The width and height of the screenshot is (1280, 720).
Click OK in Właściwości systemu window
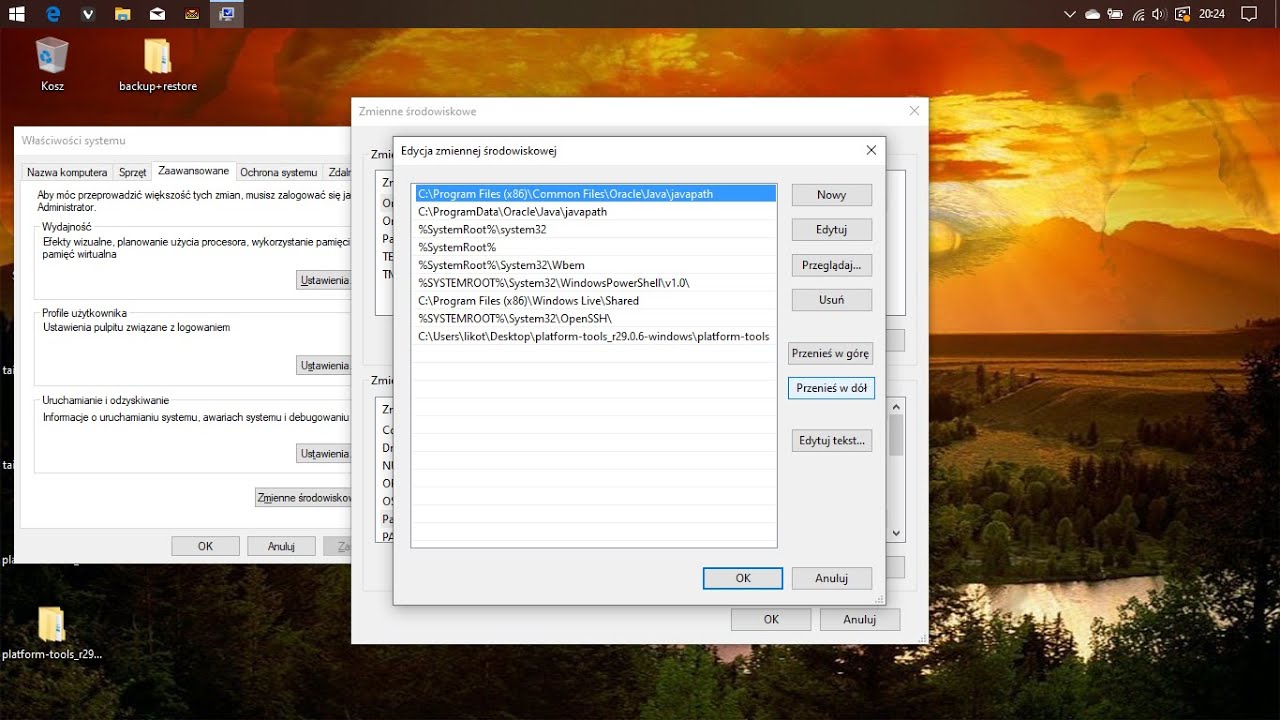click(205, 546)
